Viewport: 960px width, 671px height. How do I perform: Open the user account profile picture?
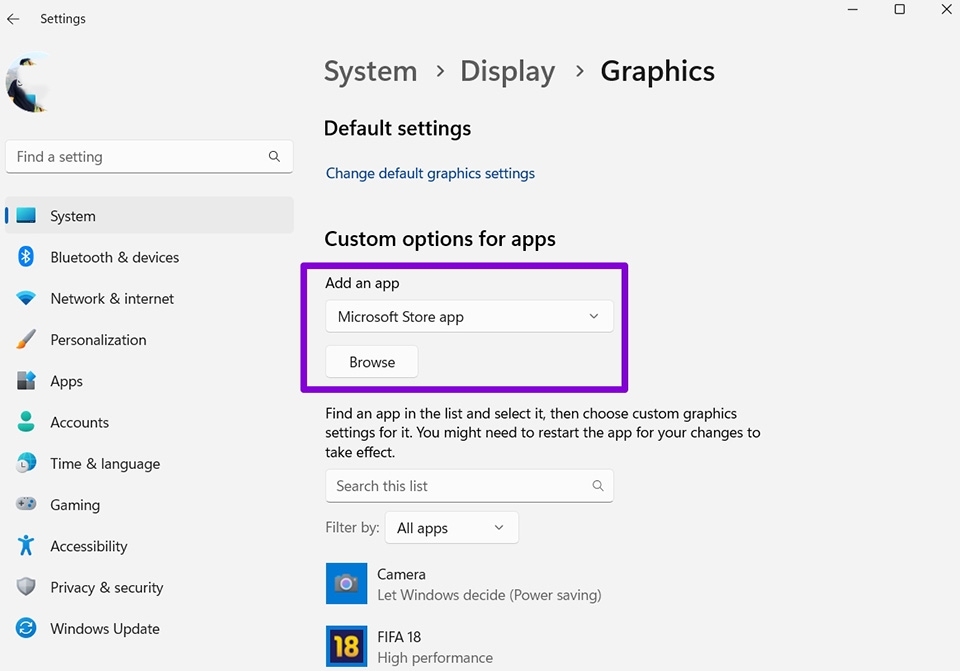[27, 84]
